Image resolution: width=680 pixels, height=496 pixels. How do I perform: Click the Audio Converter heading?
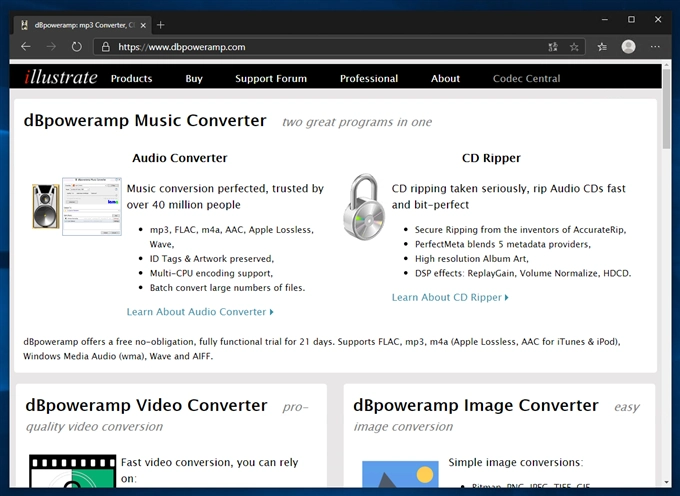(x=180, y=158)
